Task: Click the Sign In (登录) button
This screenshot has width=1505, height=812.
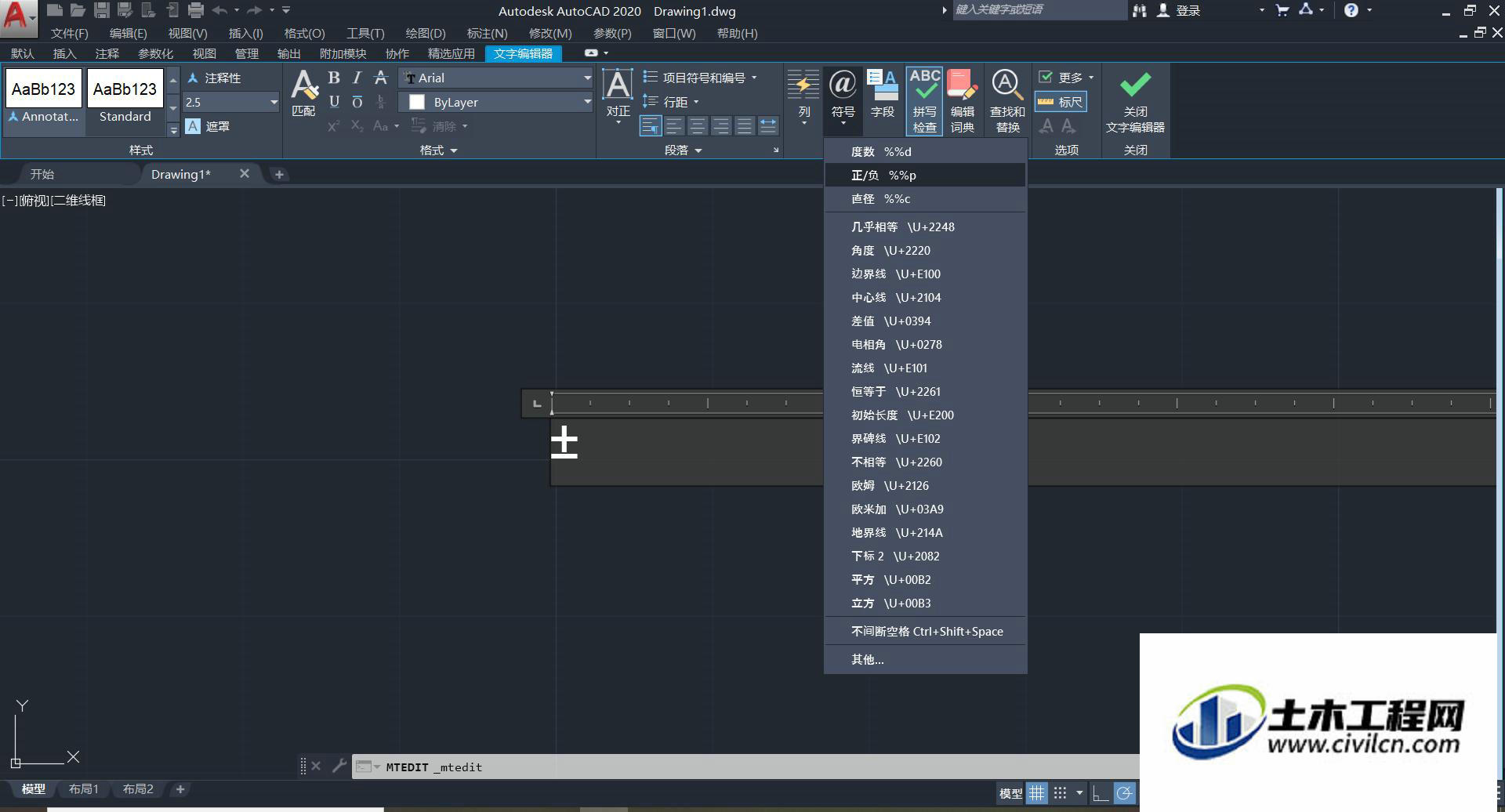Action: pyautogui.click(x=1179, y=10)
